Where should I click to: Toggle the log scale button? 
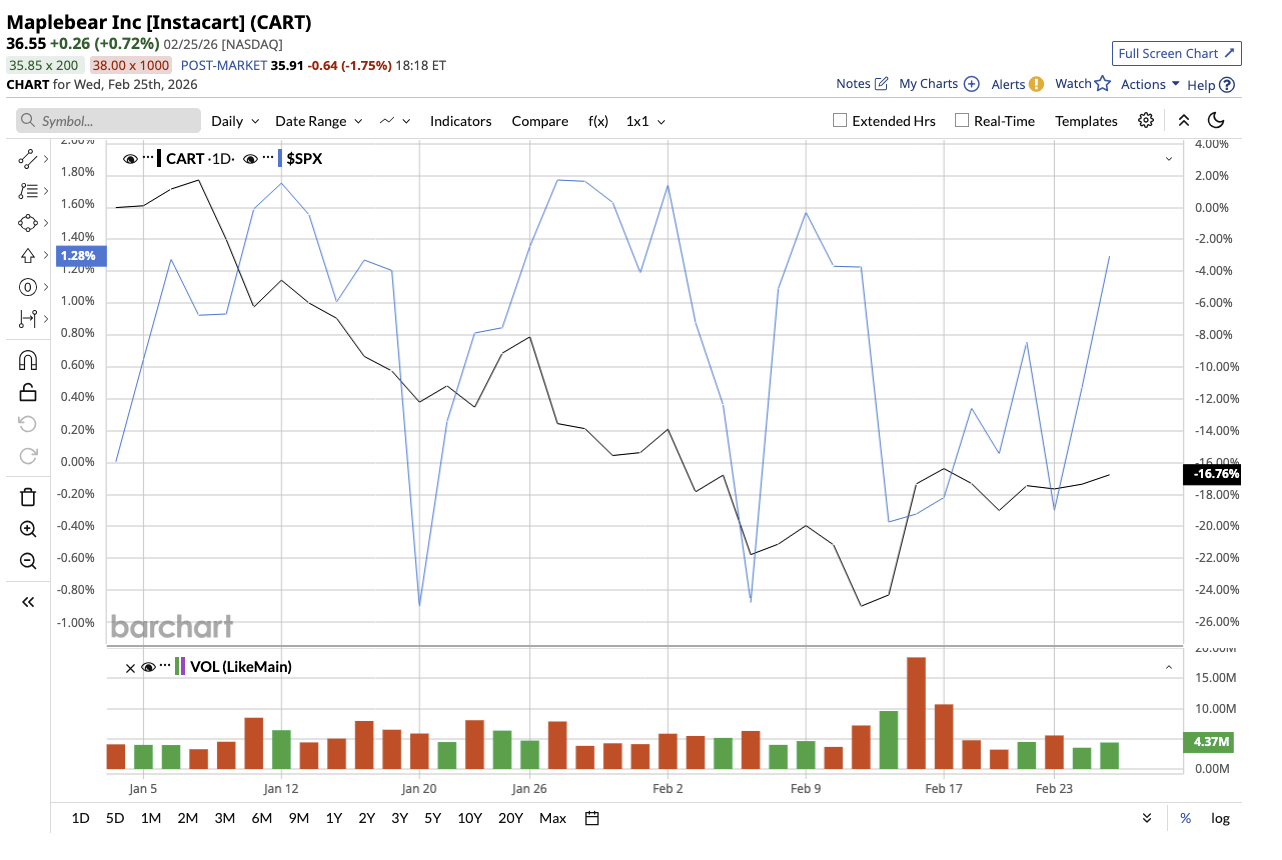tap(1220, 818)
